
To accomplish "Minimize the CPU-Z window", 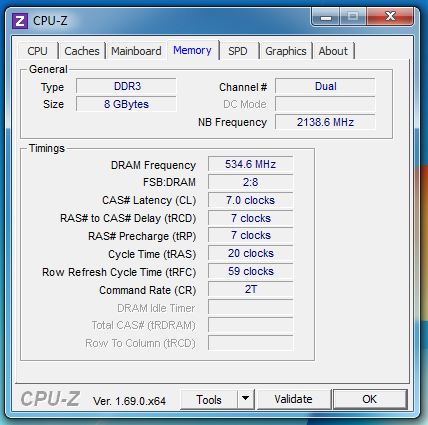I will point(326,17).
